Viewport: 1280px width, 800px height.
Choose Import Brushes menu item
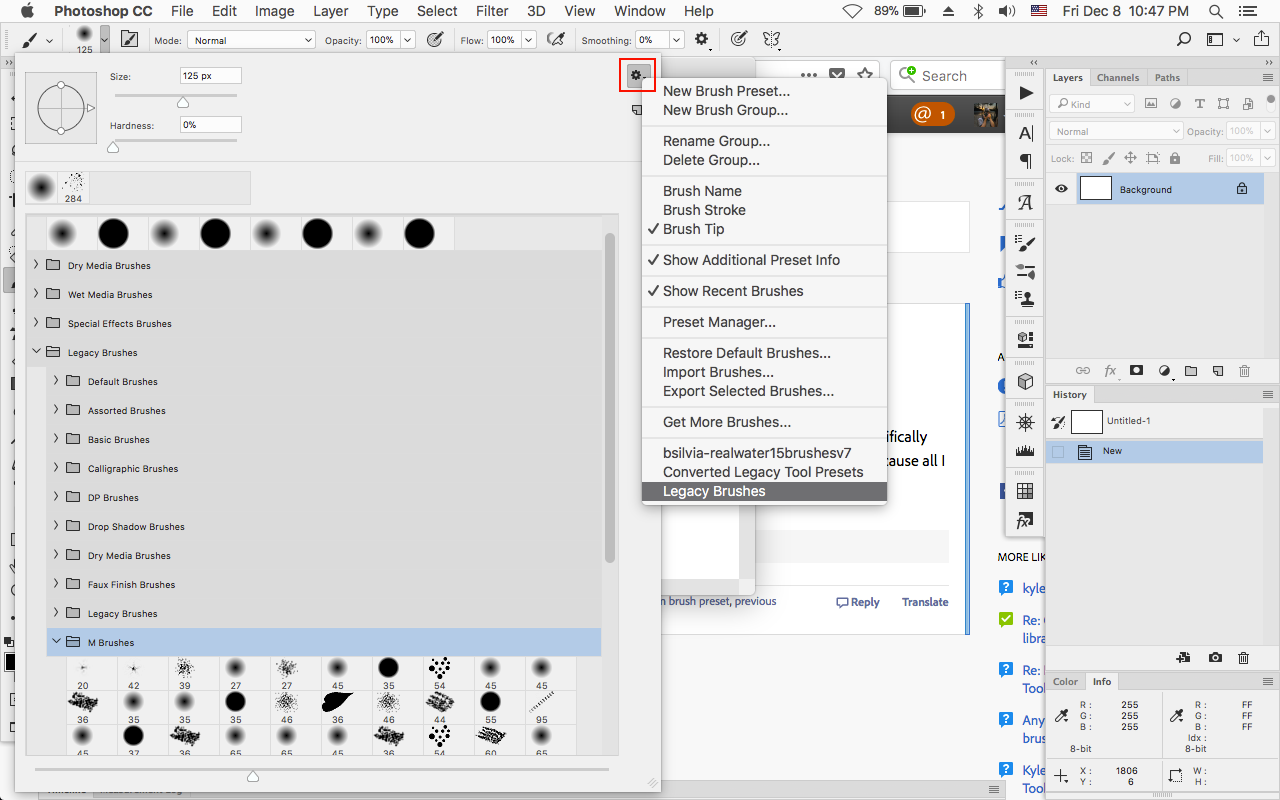(718, 372)
